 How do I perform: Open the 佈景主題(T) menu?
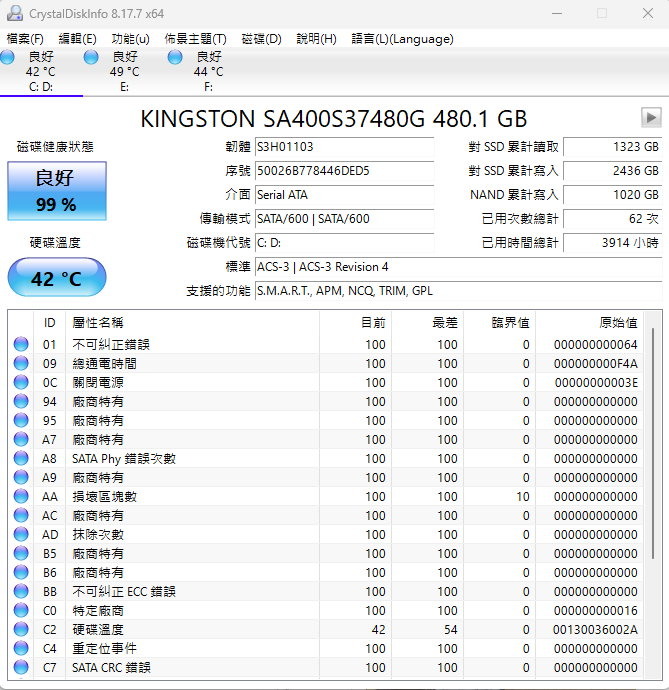click(195, 39)
